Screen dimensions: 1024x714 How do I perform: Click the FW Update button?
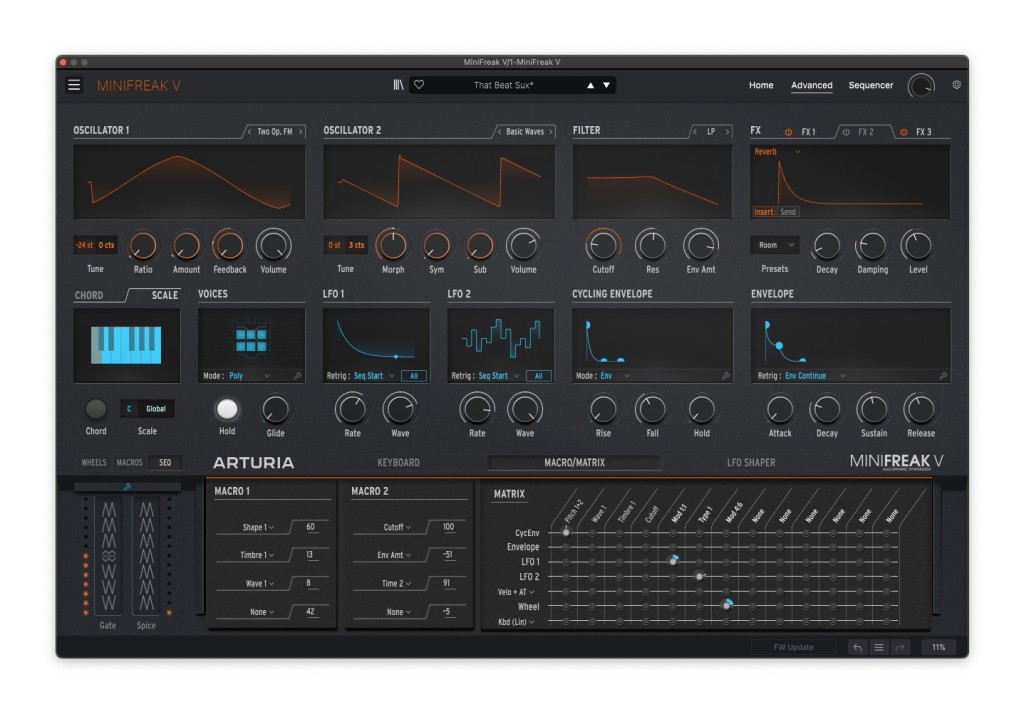[x=793, y=647]
